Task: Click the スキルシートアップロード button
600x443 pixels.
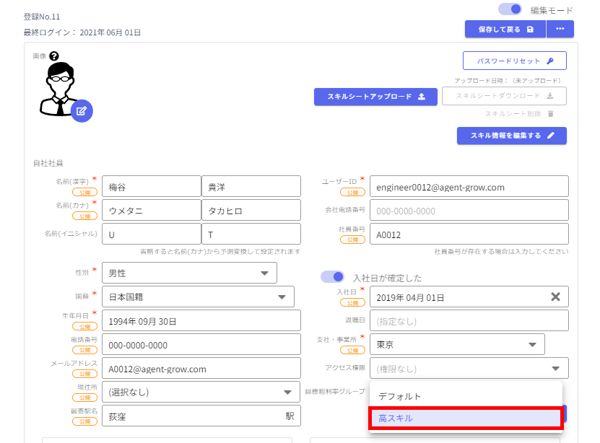Action: pos(377,97)
